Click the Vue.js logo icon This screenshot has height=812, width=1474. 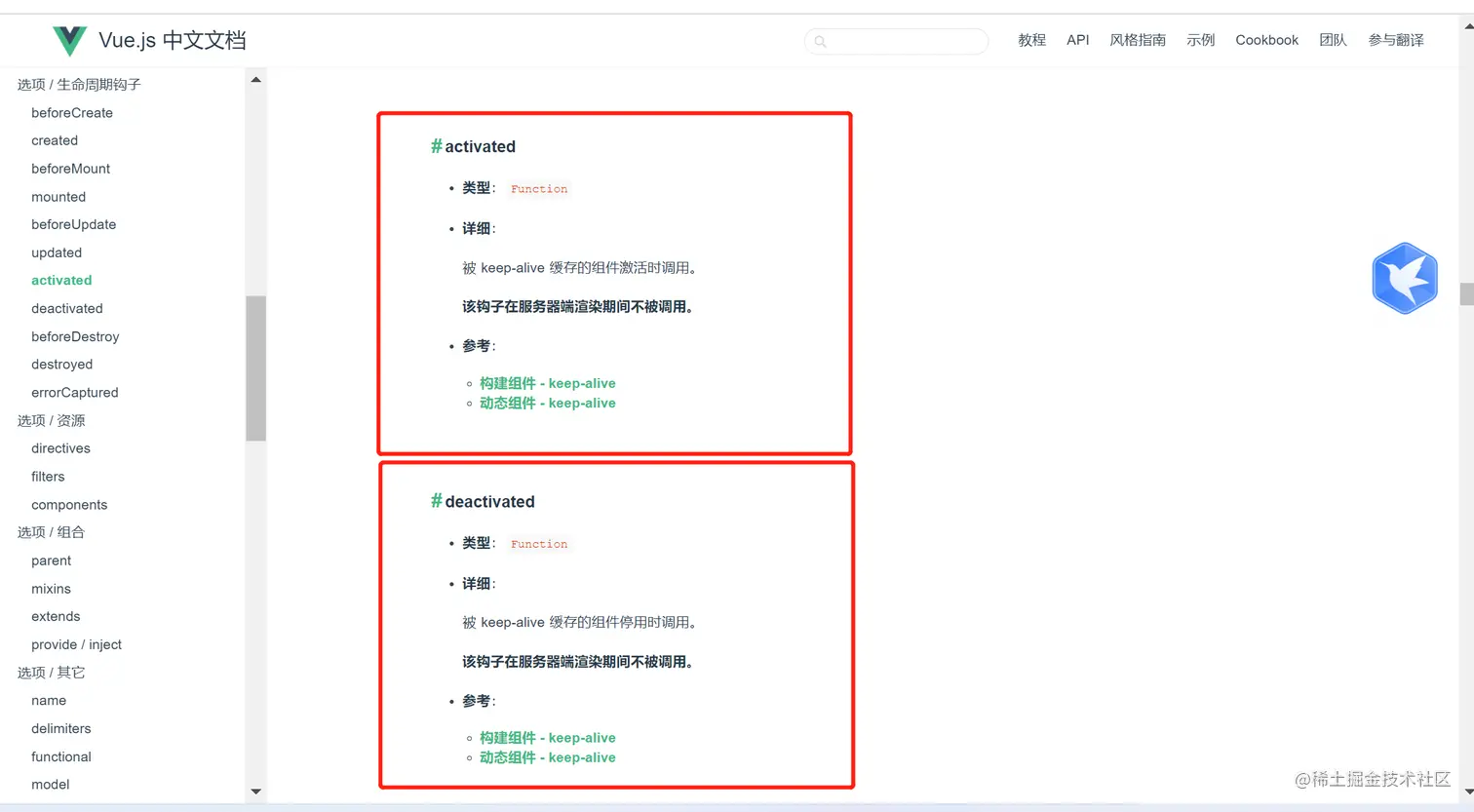(x=69, y=40)
